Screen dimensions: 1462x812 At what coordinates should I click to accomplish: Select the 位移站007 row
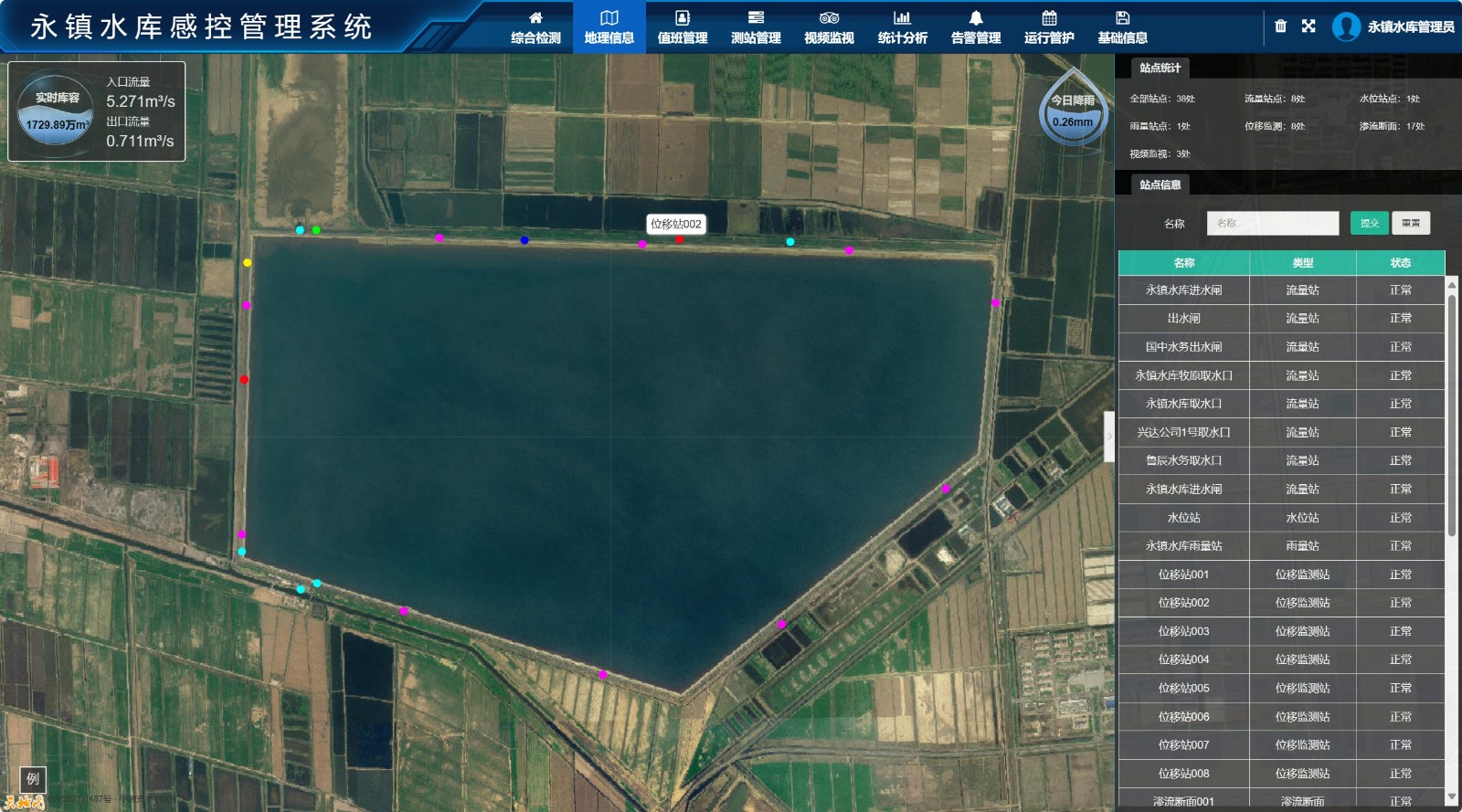[x=1281, y=745]
